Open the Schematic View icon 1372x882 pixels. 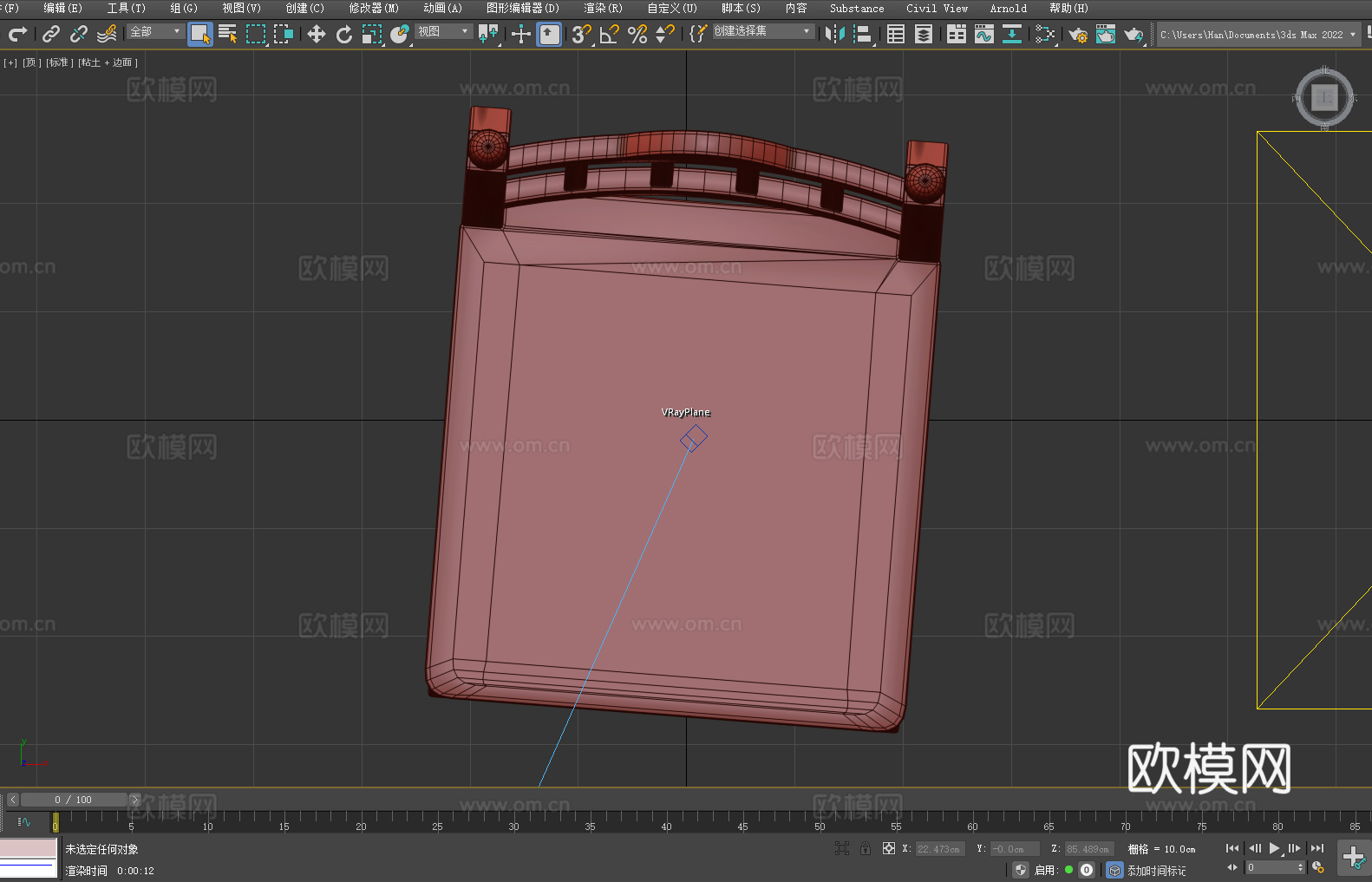[1045, 34]
